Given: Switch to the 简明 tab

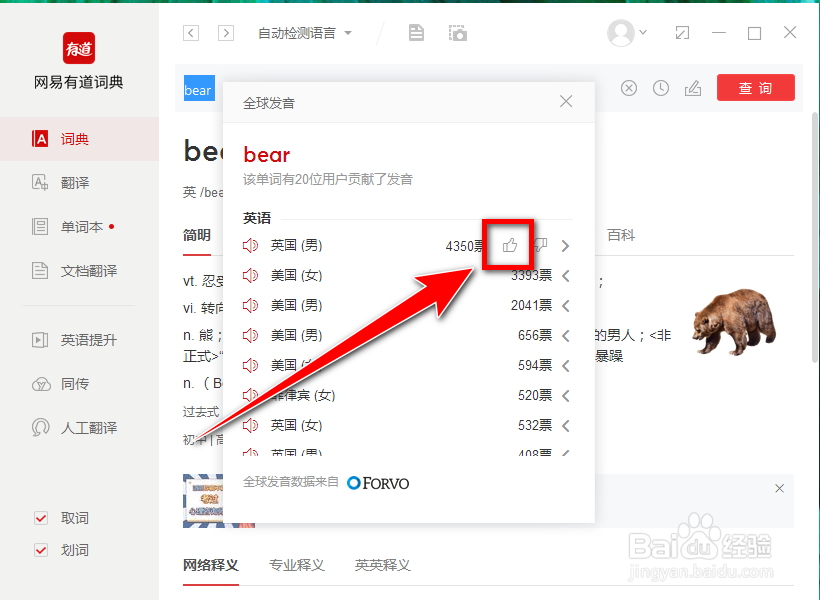Looking at the screenshot, I should [197, 235].
